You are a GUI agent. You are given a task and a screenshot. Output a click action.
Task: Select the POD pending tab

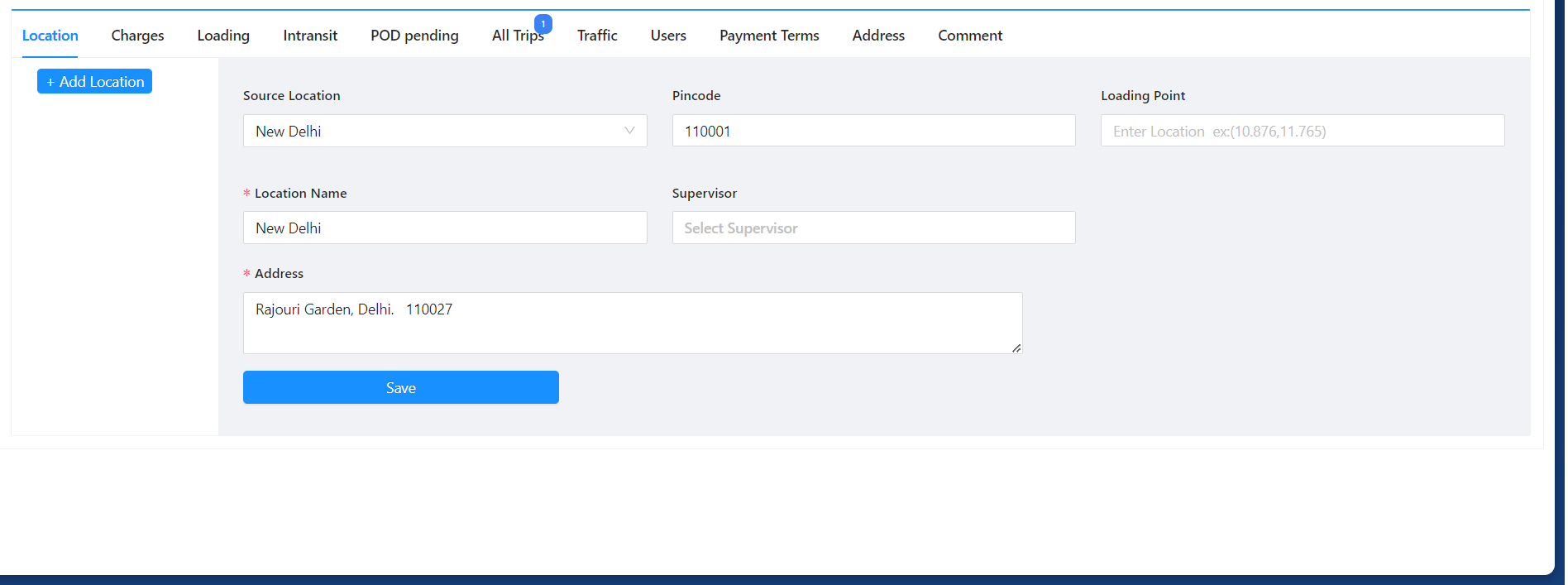click(x=414, y=36)
